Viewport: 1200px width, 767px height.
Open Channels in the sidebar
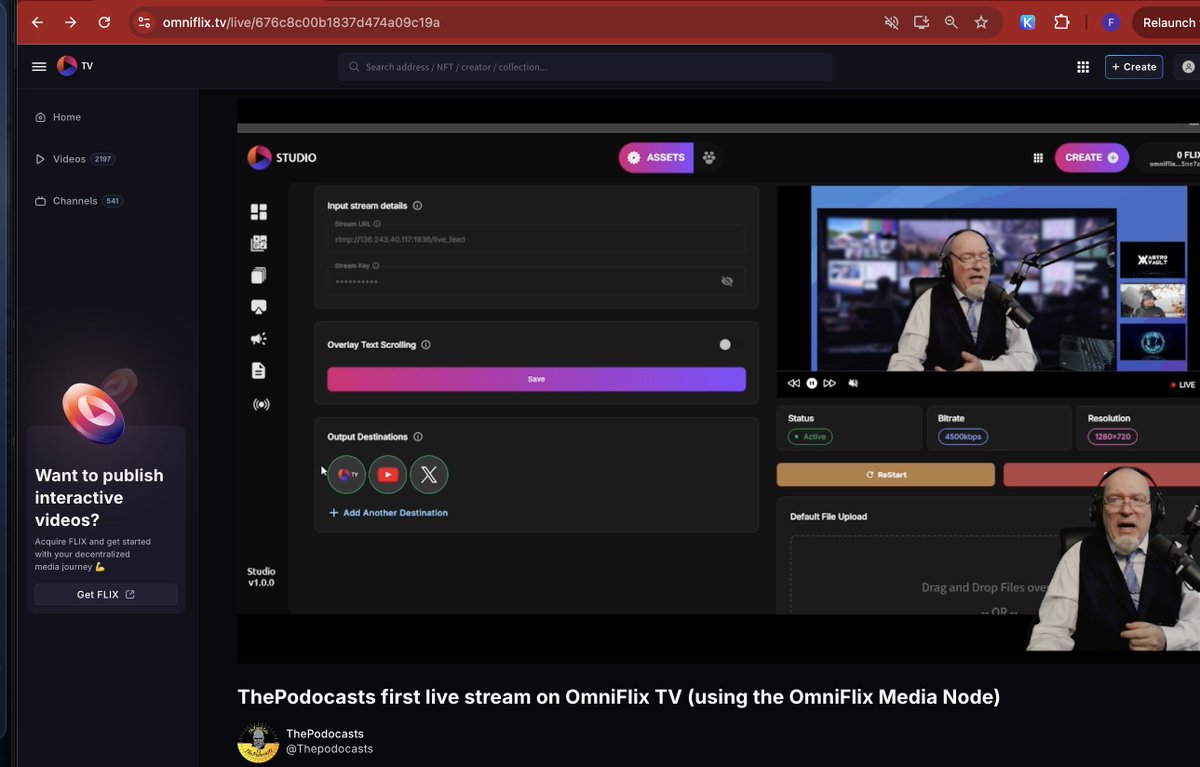click(x=79, y=201)
